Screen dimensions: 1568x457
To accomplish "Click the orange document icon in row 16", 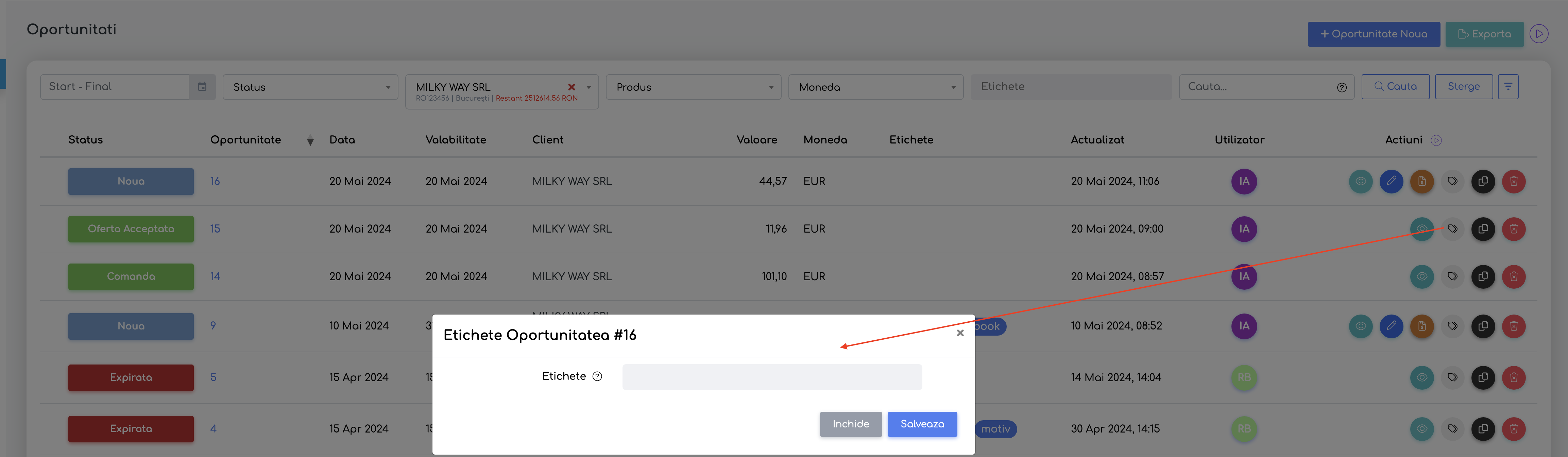I will tap(1421, 181).
